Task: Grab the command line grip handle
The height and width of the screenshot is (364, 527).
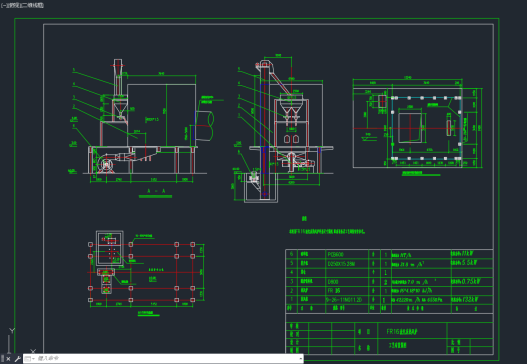Action: [x=2, y=359]
